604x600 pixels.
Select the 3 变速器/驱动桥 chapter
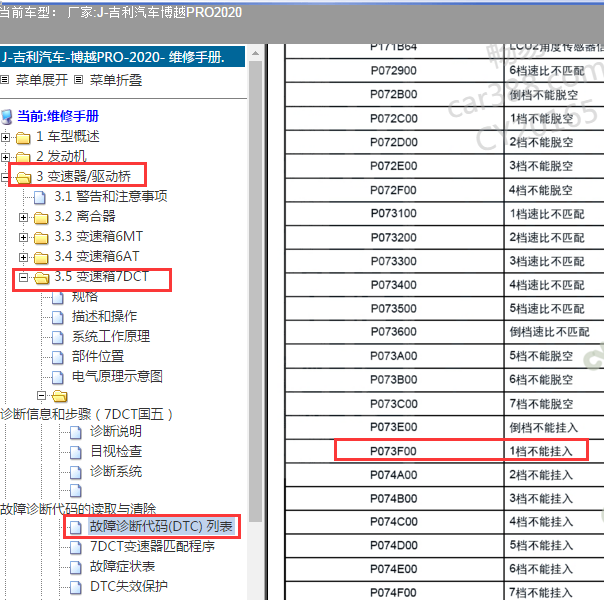tap(84, 176)
